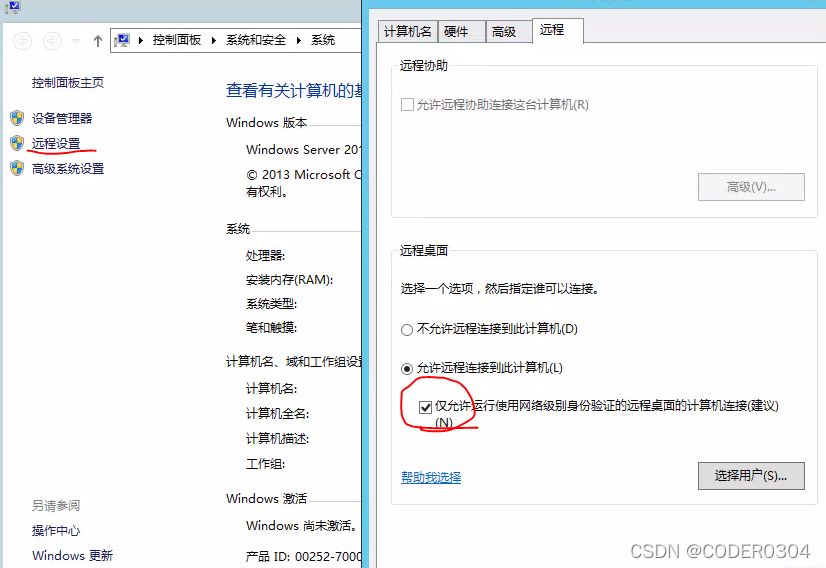Click the up arrow to go to parent folder
The height and width of the screenshot is (568, 826).
click(x=97, y=41)
